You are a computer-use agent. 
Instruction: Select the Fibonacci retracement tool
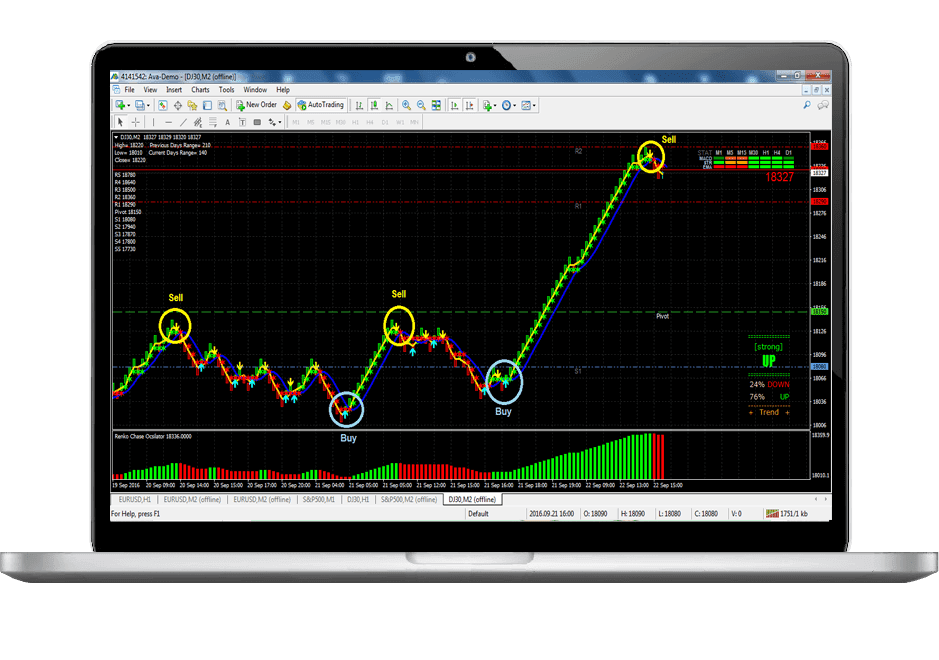click(213, 122)
